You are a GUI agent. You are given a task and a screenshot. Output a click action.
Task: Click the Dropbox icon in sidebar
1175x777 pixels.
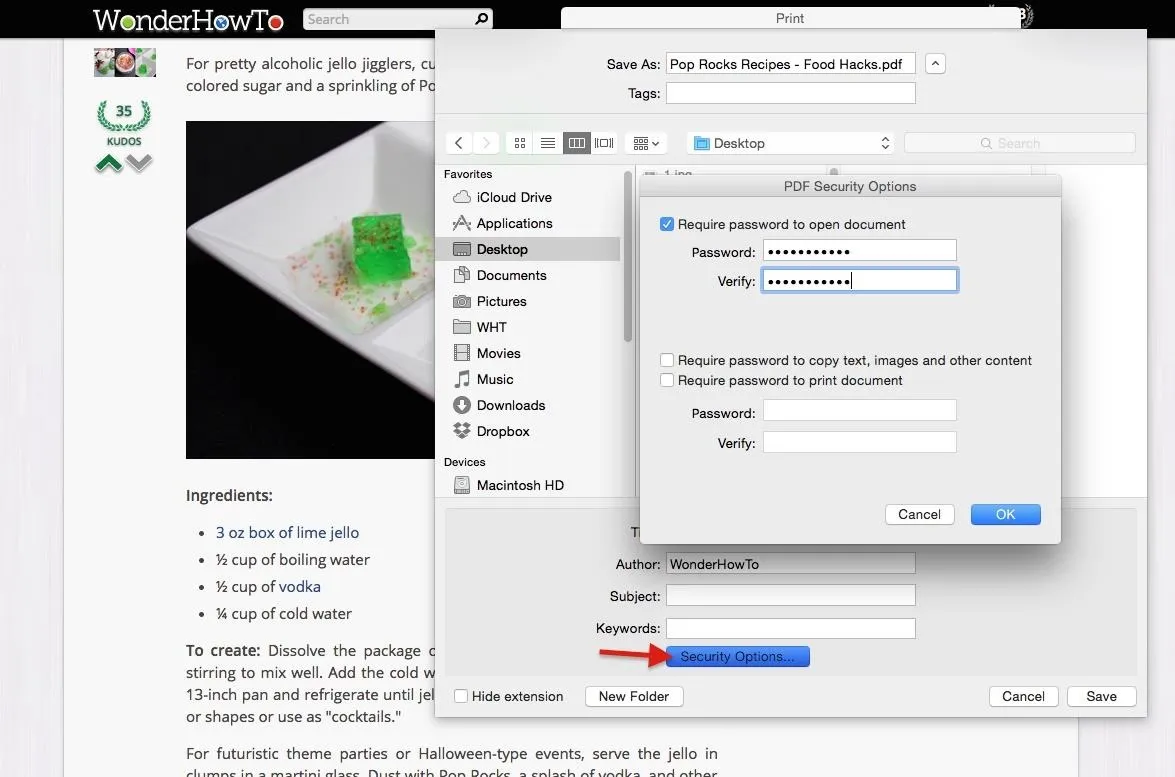click(x=462, y=431)
